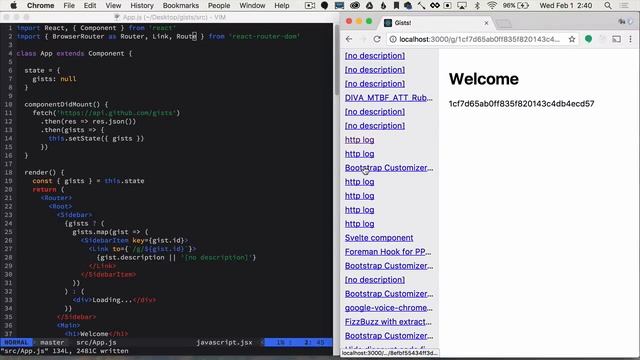Open the Chrome application menu
This screenshot has height=360, width=640.
coord(40,5)
